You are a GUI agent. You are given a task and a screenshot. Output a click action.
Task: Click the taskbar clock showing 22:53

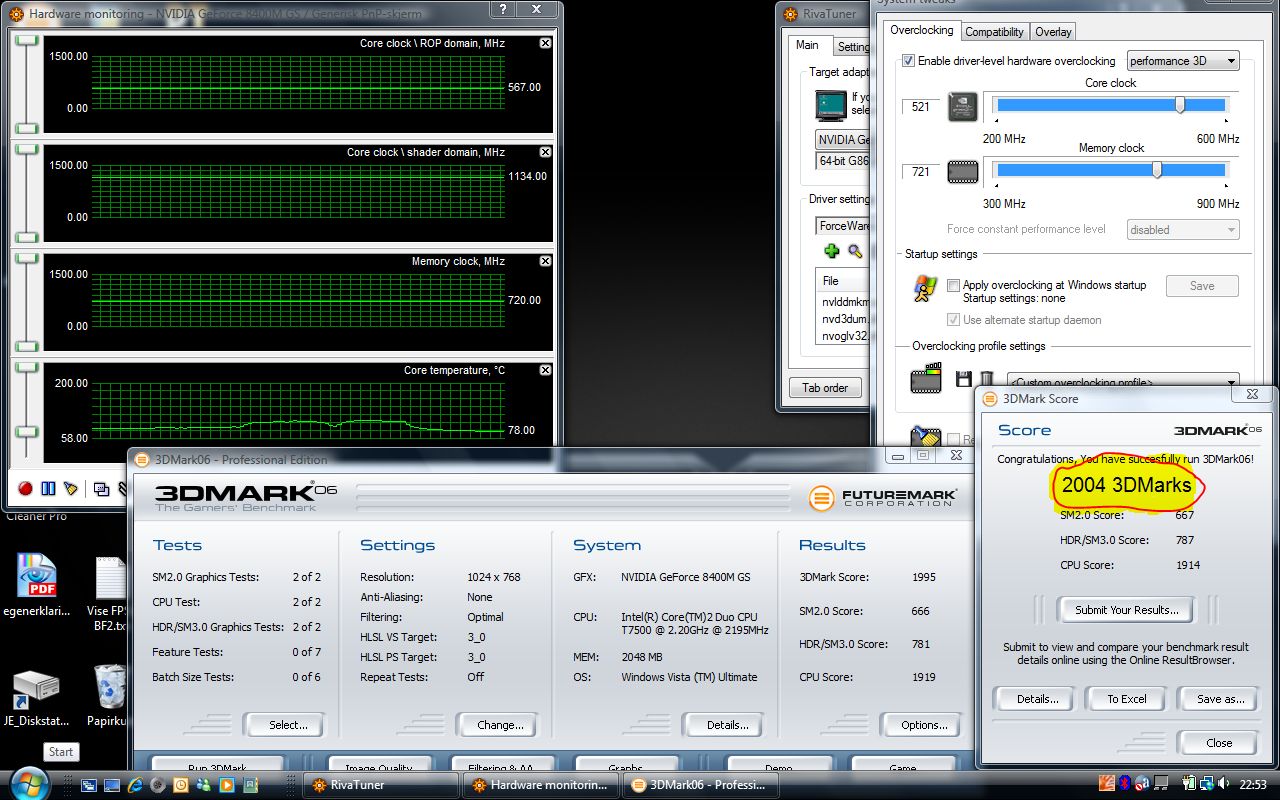1253,784
